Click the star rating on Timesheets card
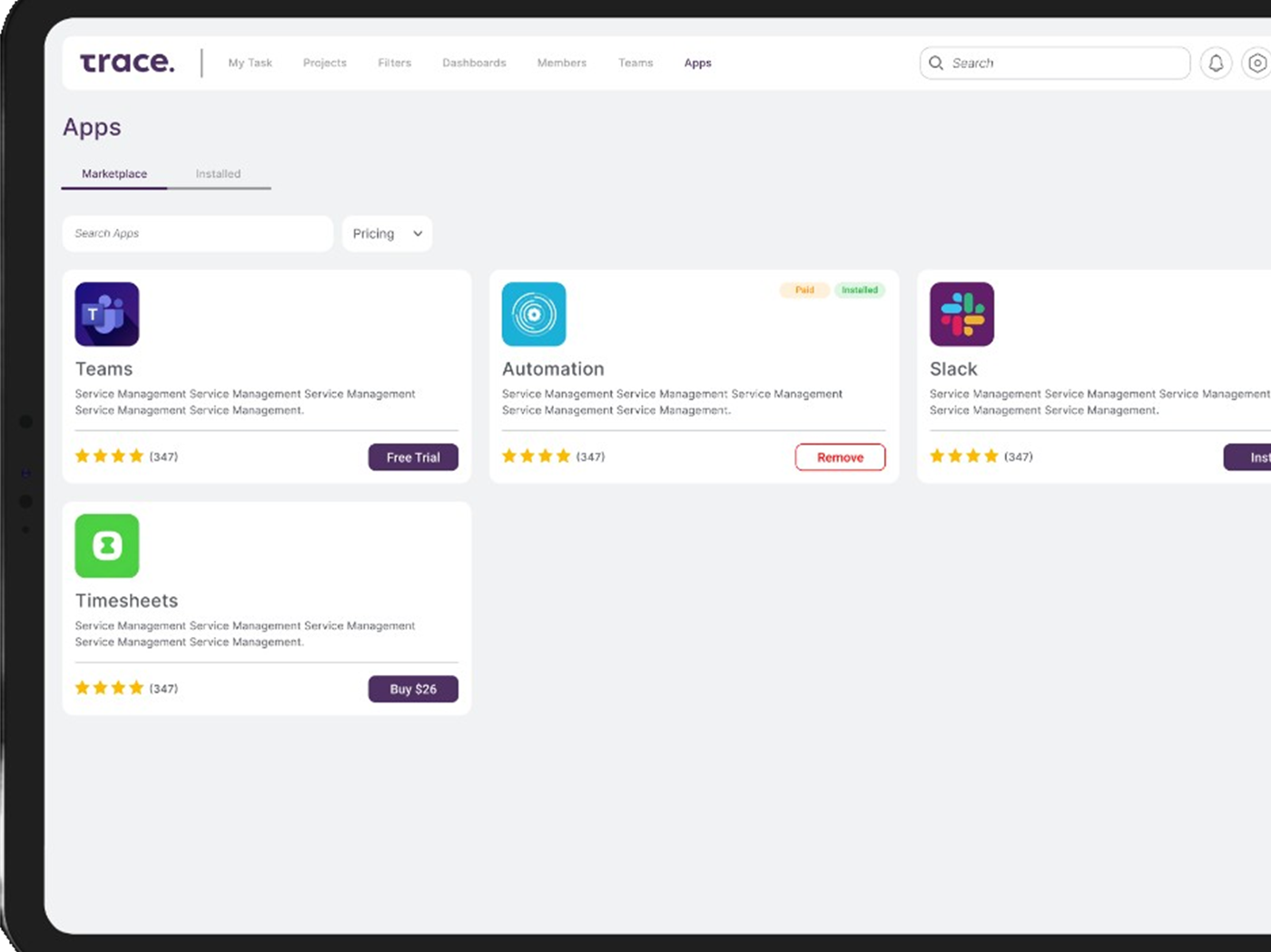This screenshot has height=952, width=1271. 109,688
